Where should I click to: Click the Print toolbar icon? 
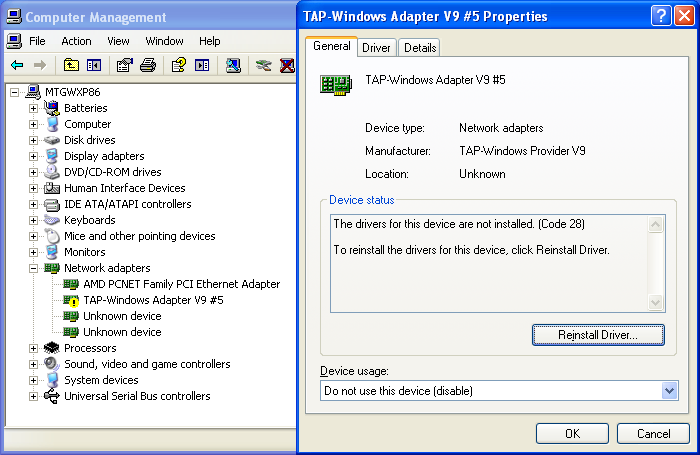point(148,66)
